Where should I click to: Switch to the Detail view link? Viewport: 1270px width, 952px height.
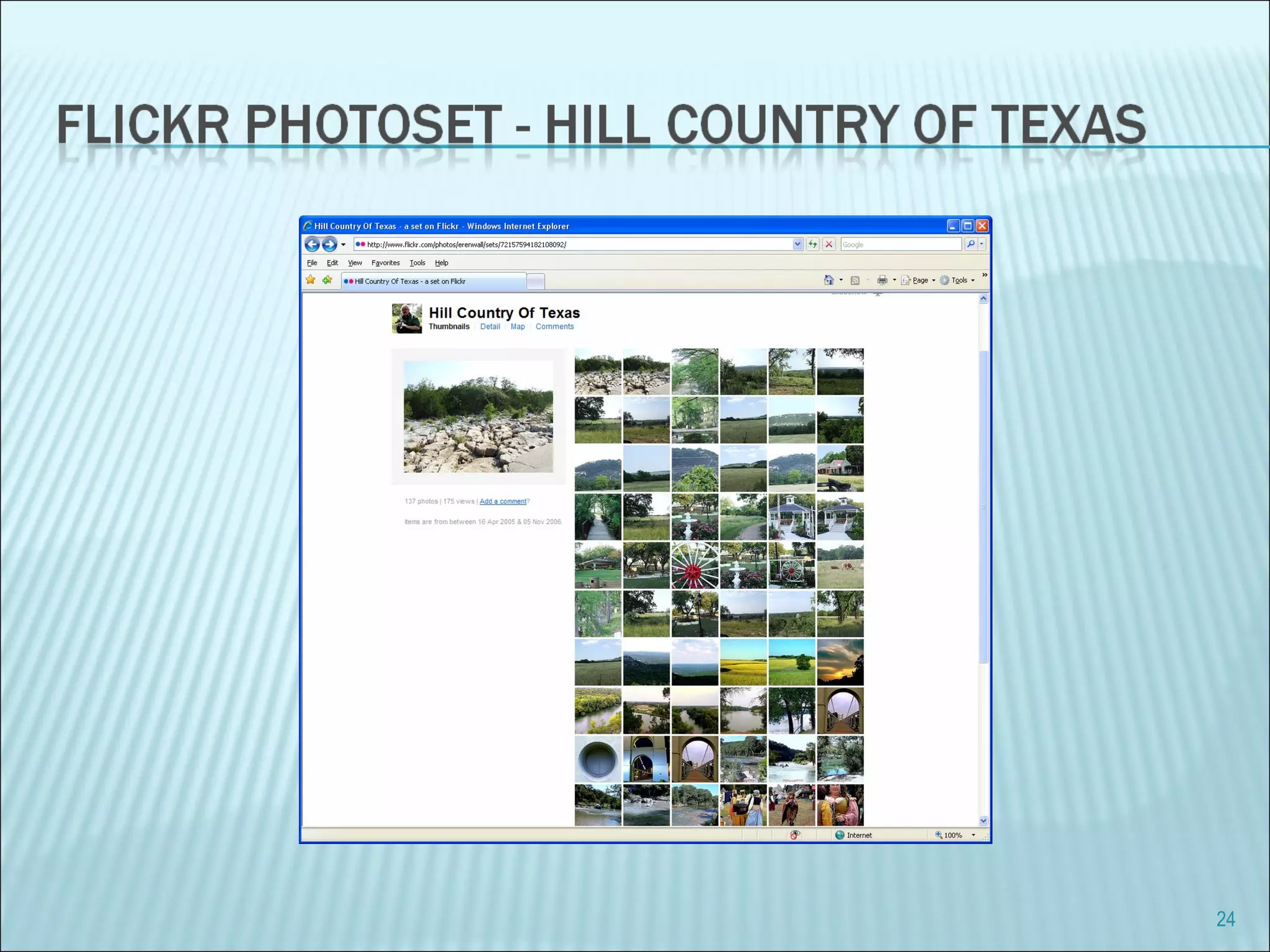point(490,327)
